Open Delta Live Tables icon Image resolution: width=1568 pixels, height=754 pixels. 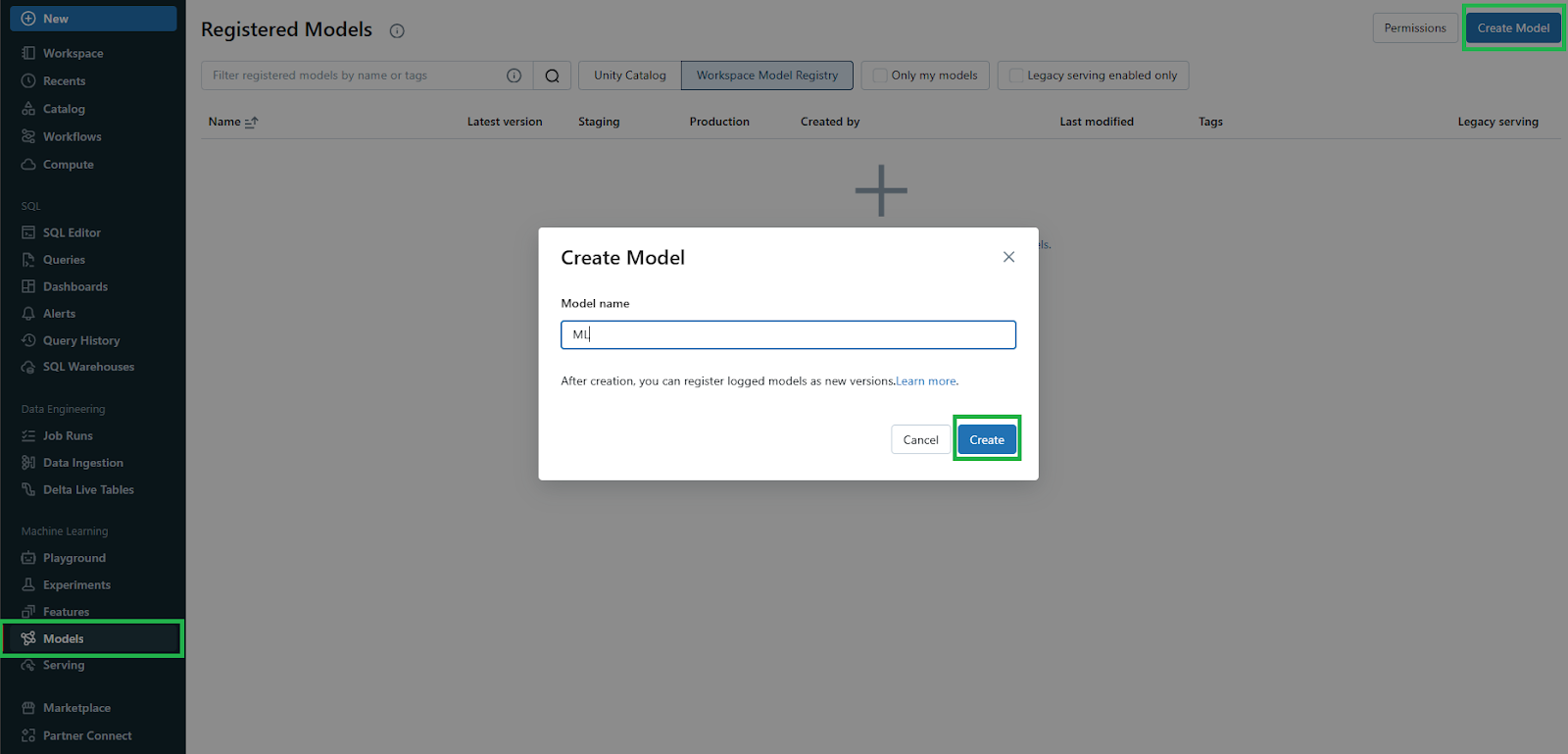pyautogui.click(x=28, y=489)
